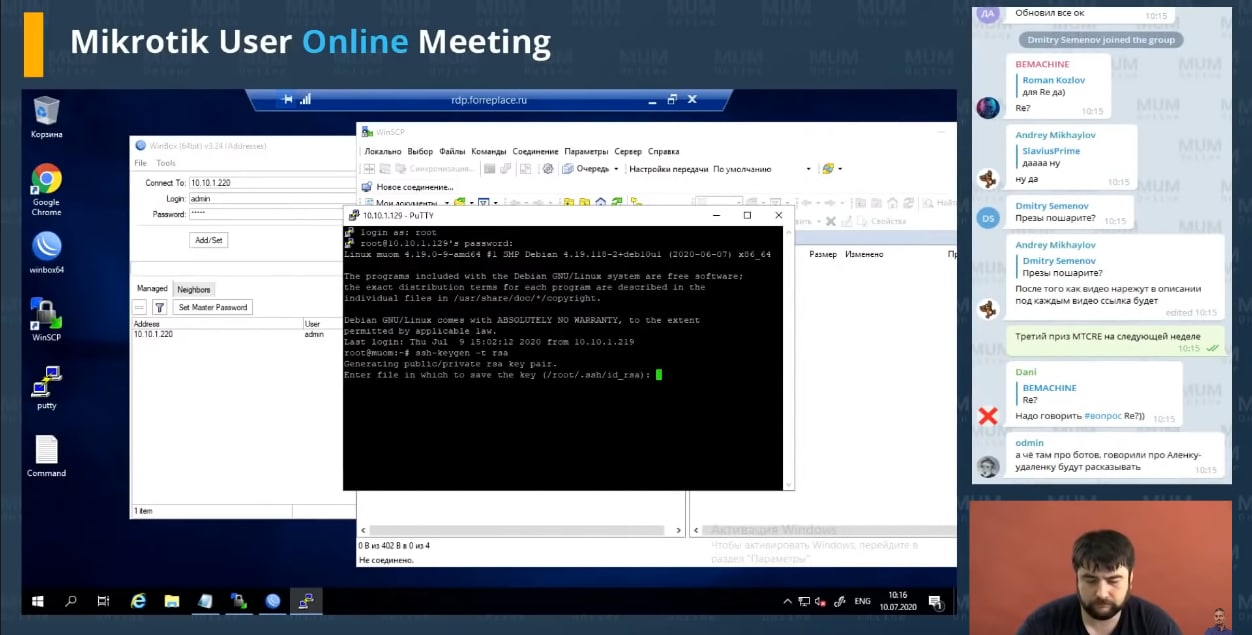This screenshot has width=1252, height=635.
Task: Open the WinSCP desktop shortcut
Action: (x=46, y=319)
